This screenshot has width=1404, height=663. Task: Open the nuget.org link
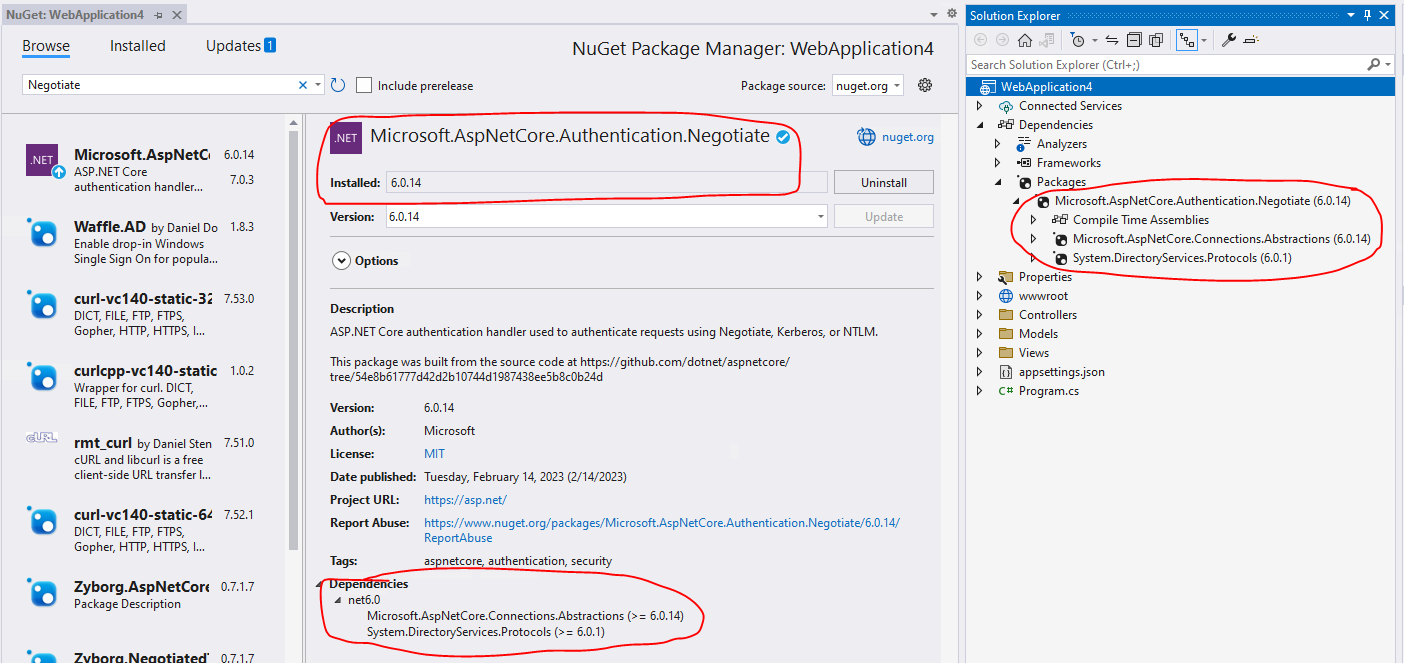point(908,137)
